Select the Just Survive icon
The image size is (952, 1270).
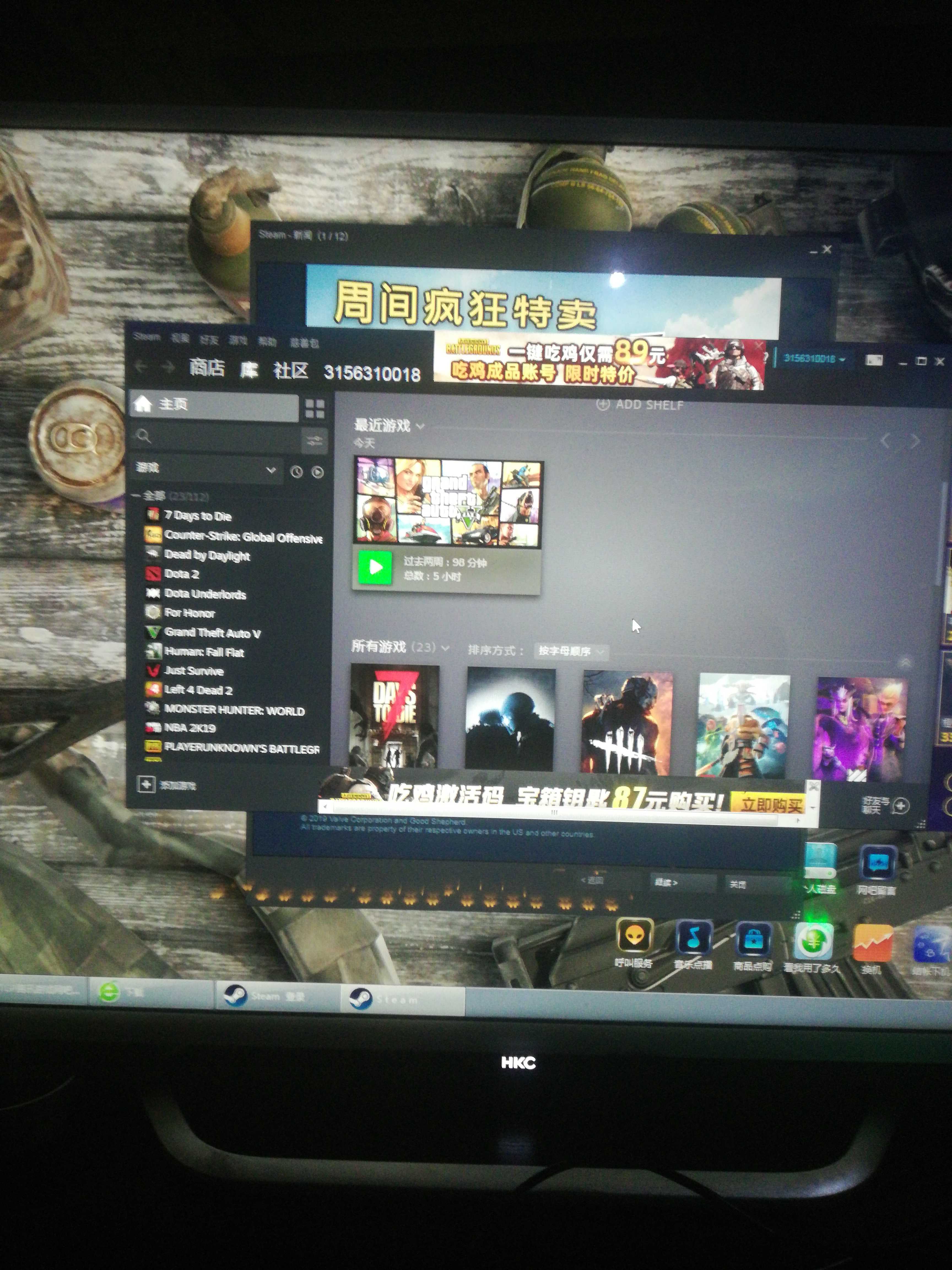153,670
